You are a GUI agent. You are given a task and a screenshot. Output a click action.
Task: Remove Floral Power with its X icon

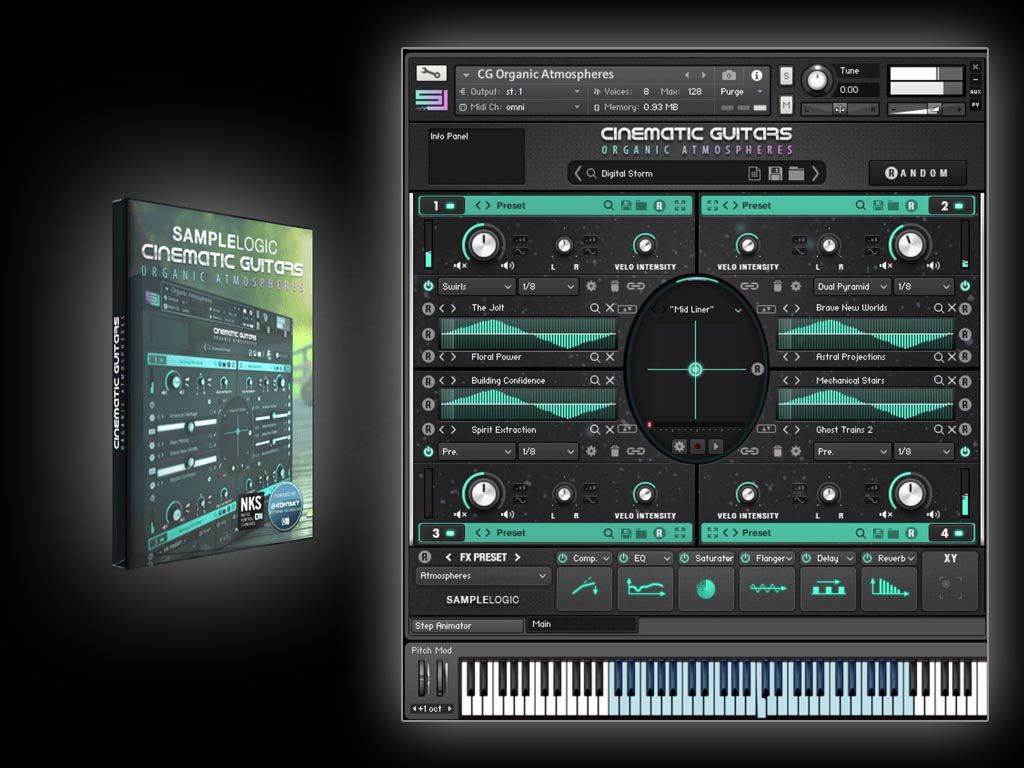click(610, 357)
